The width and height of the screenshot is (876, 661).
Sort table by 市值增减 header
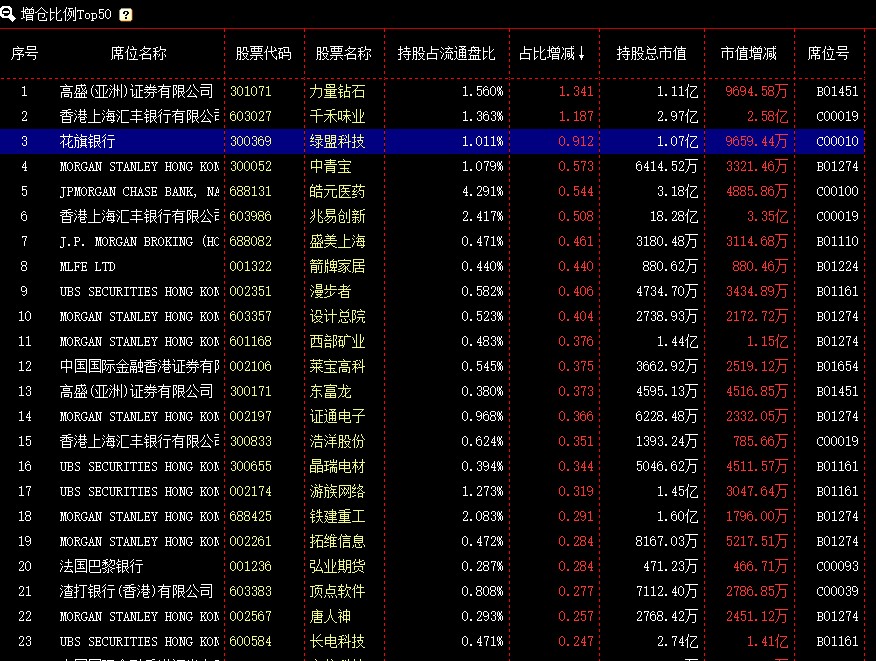click(748, 53)
